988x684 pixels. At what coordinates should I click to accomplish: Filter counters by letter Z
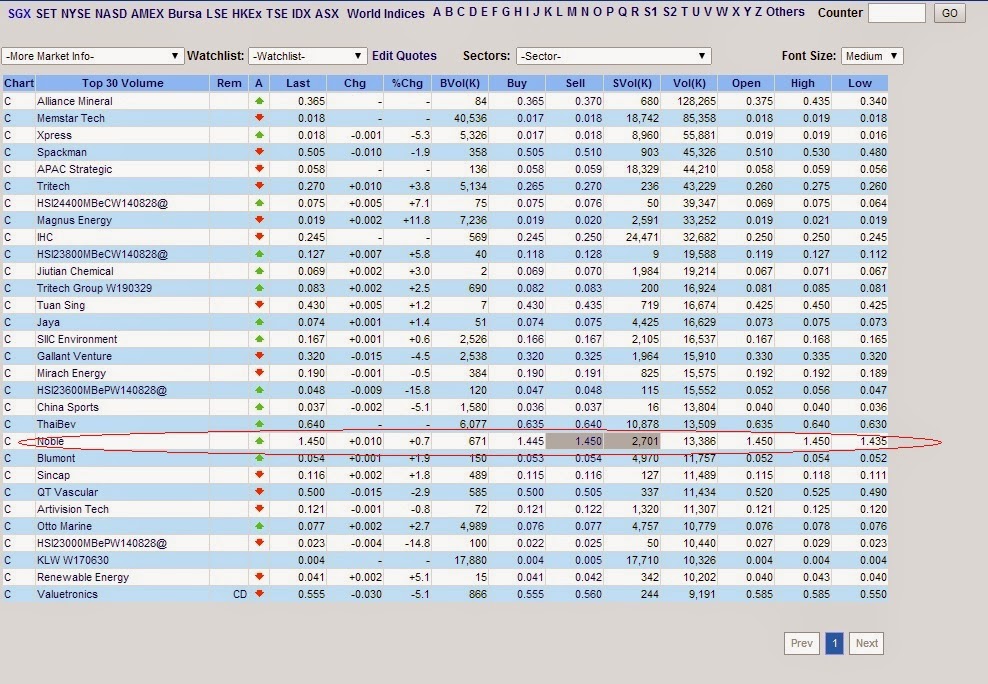(758, 12)
